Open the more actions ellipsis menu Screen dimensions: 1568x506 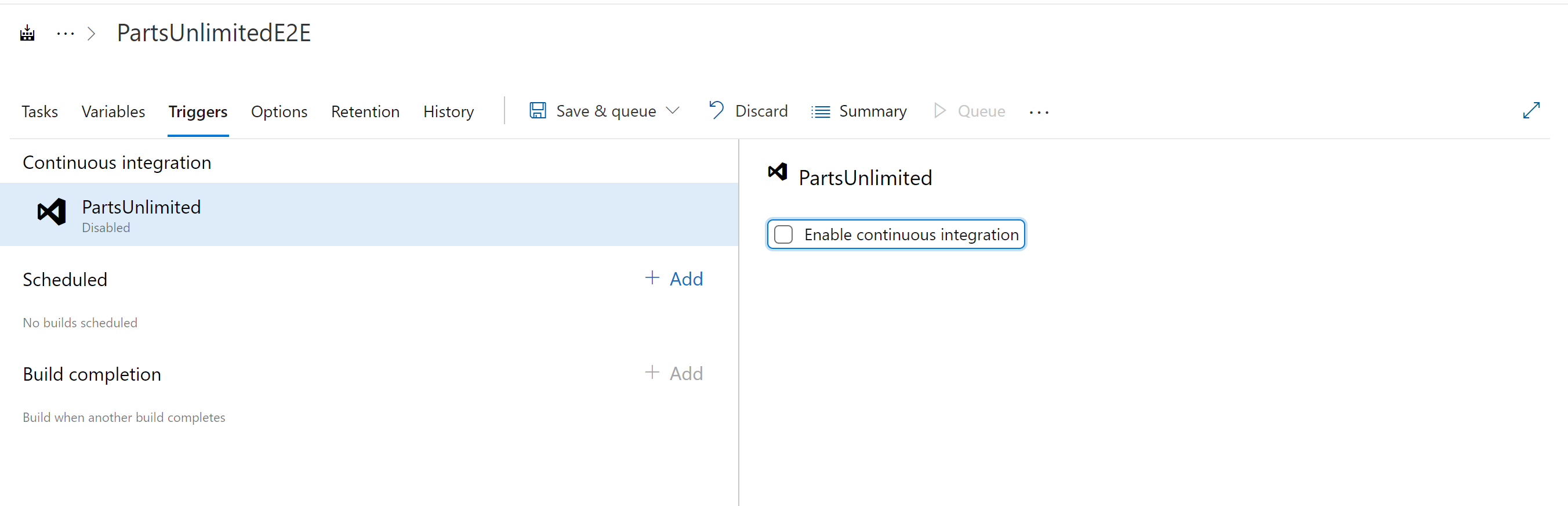[x=1039, y=112]
